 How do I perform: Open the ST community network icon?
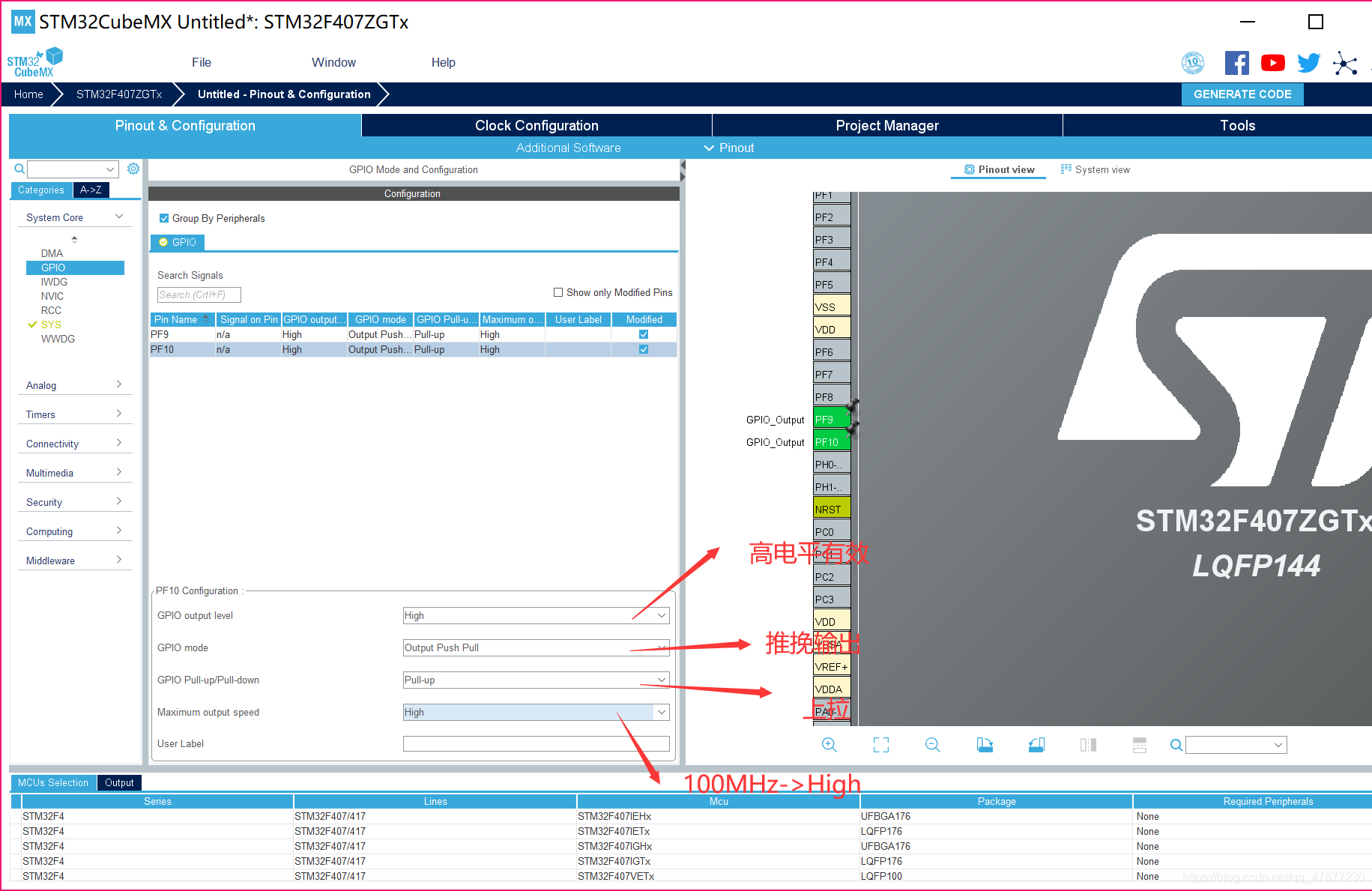tap(1345, 63)
